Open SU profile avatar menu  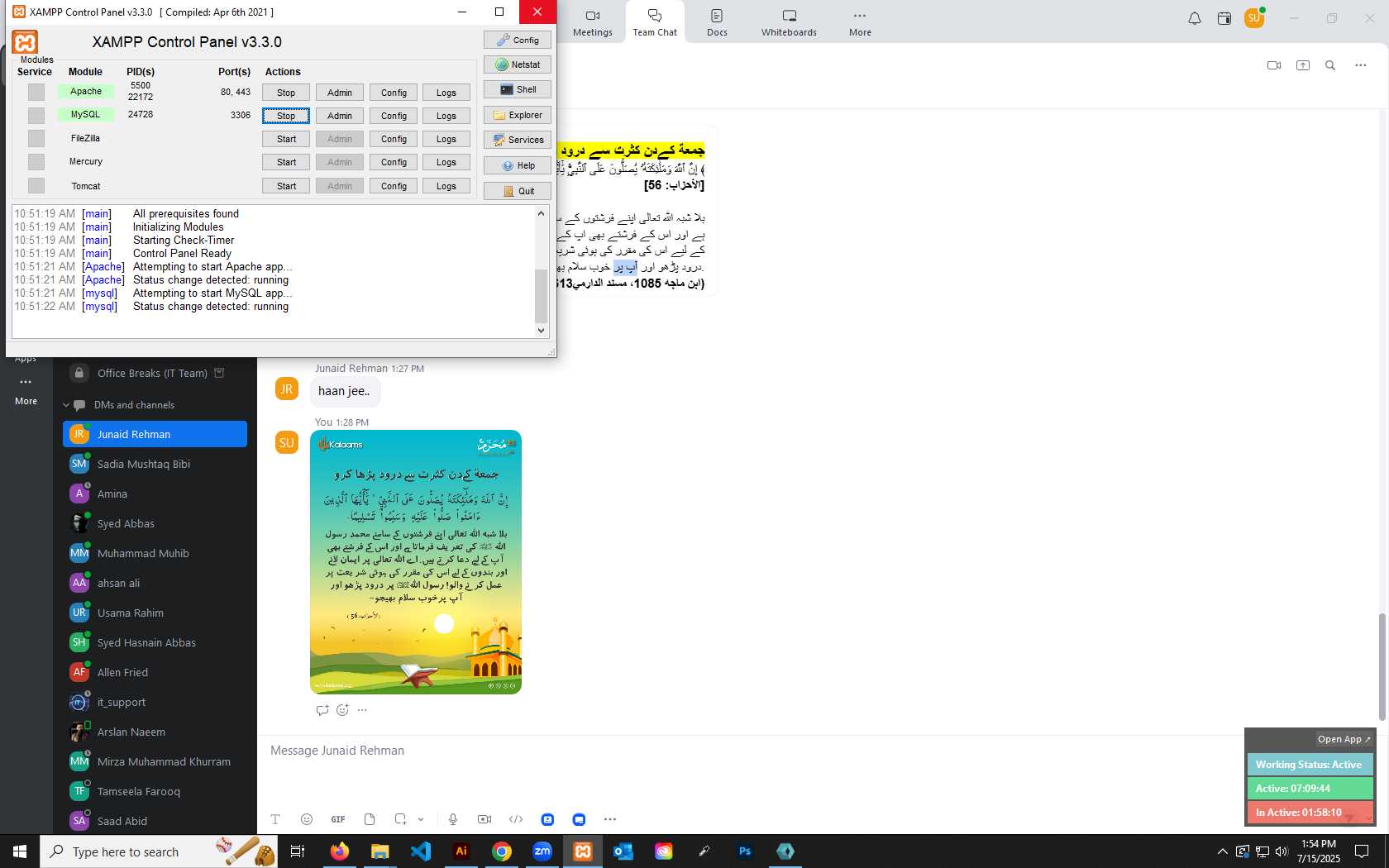[1254, 17]
